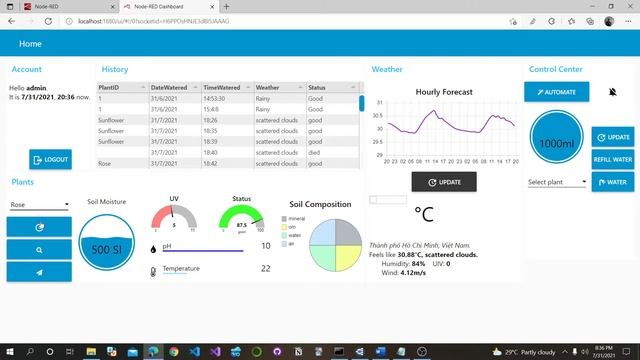This screenshot has width=640, height=360.
Task: Click the 1000ml water level gauge
Action: [x=556, y=137]
